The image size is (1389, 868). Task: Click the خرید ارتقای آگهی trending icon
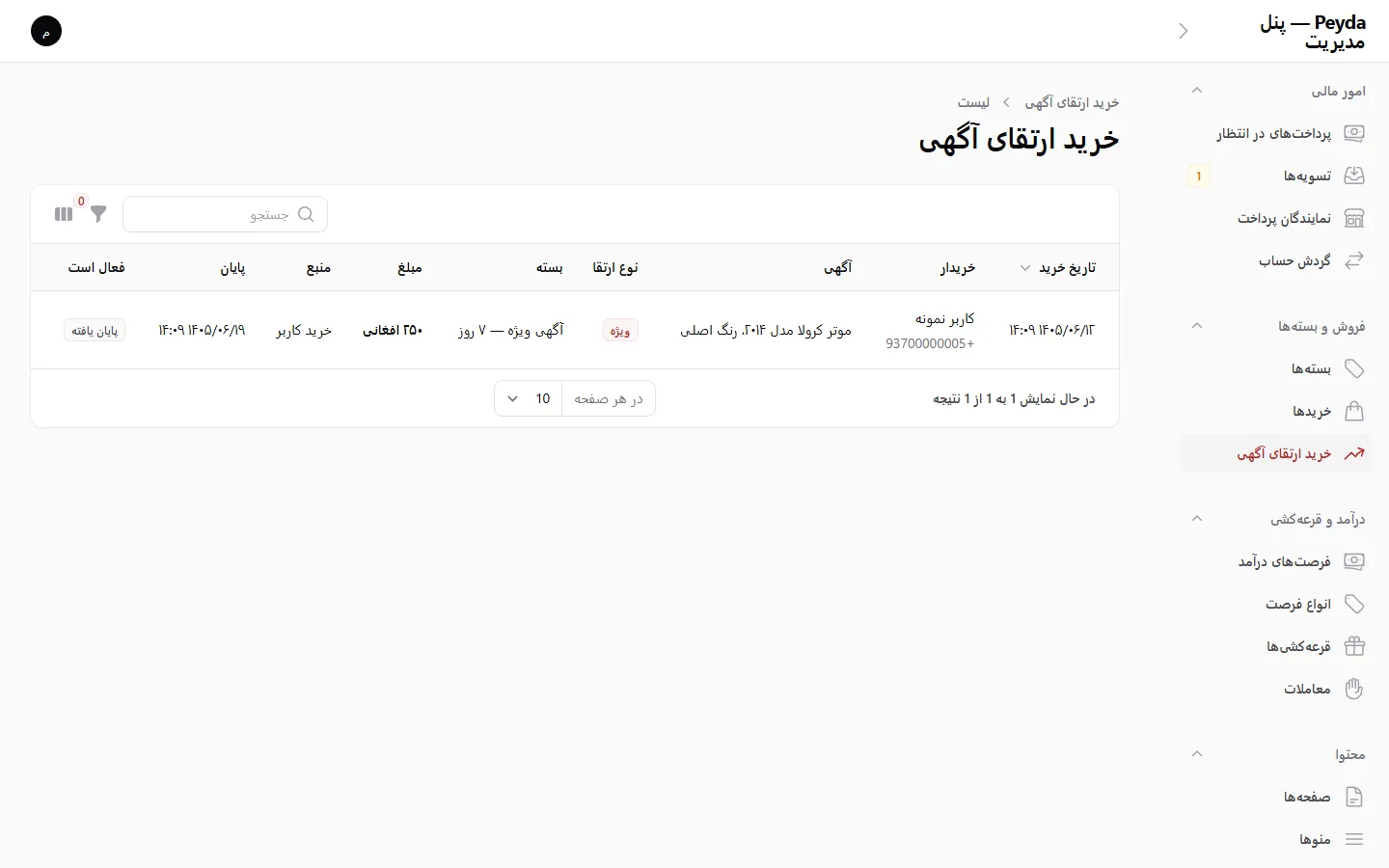point(1354,453)
